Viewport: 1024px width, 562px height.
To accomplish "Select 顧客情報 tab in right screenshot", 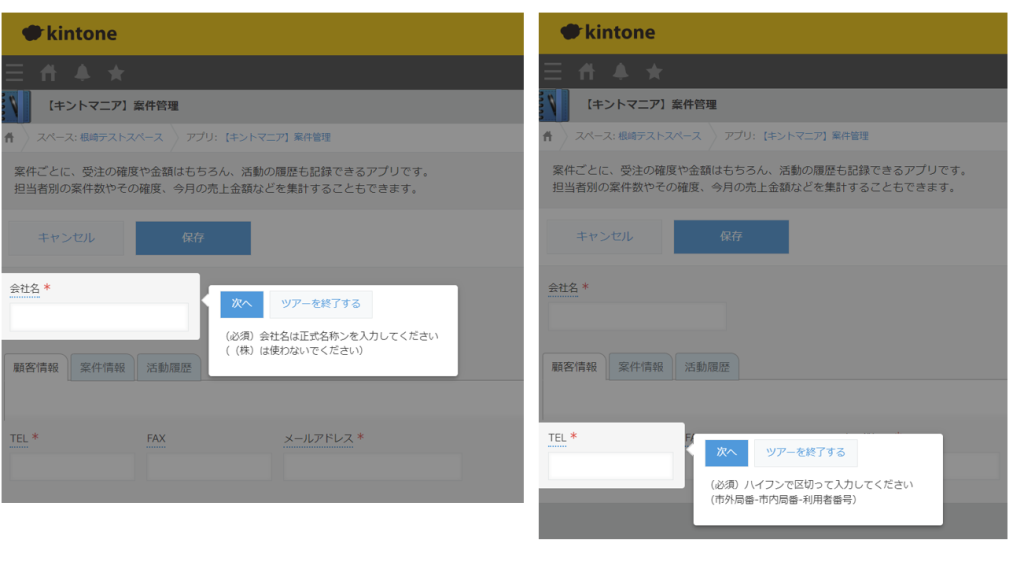I will (574, 367).
